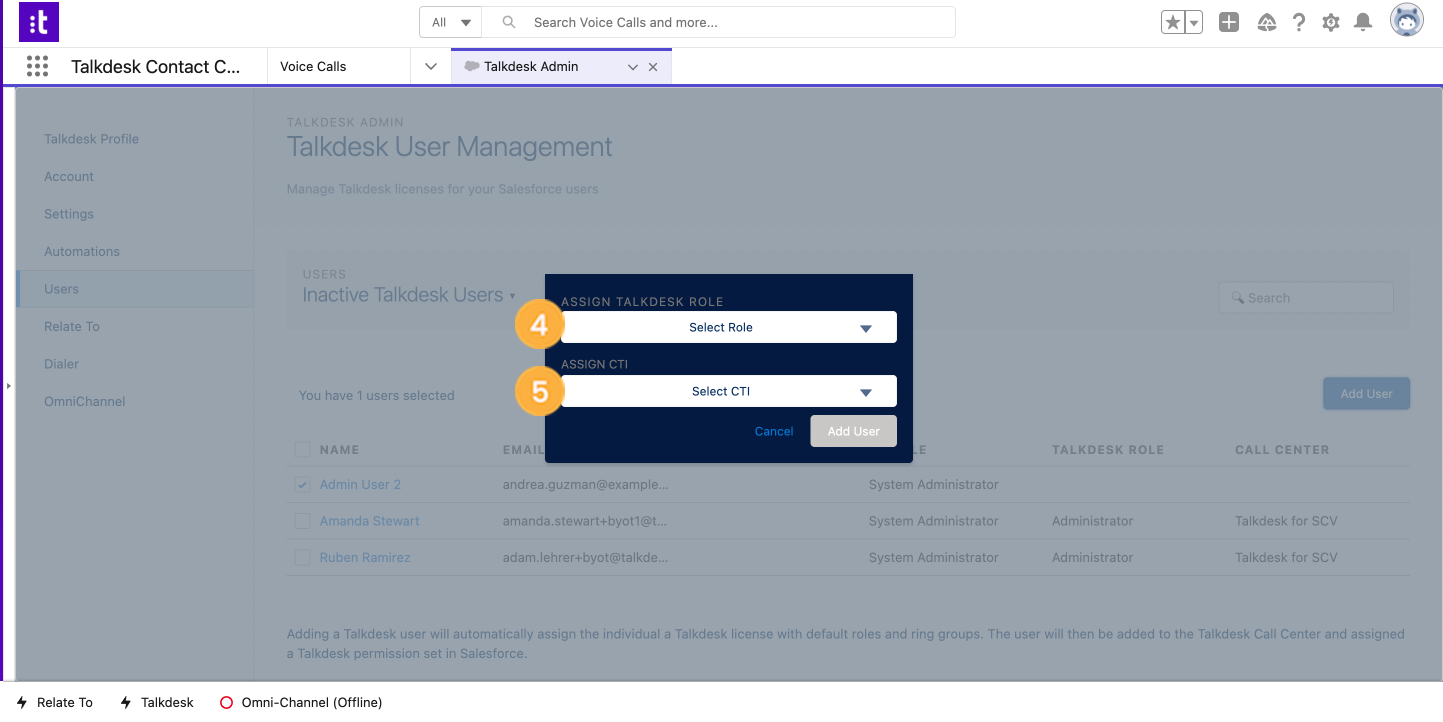Click the users Search field
This screenshot has width=1443, height=722.
(1305, 298)
